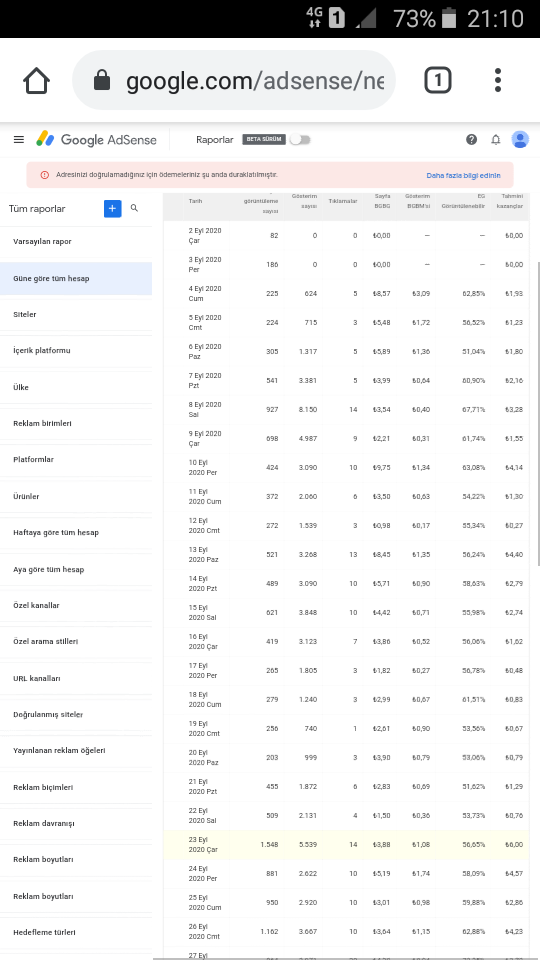540x960 pixels.
Task: Open the account profile avatar
Action: tap(520, 140)
